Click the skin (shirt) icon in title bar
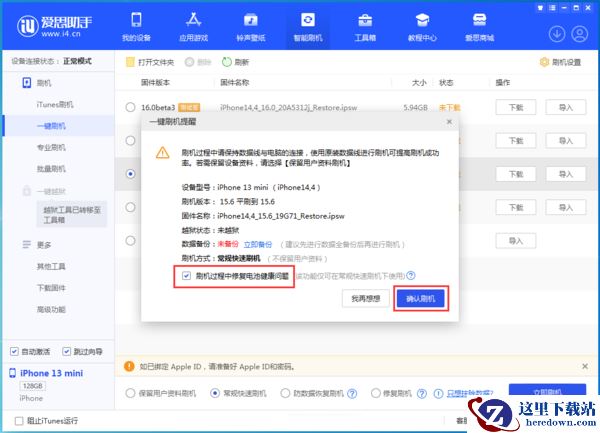Screen dimensions: 600x433 (x=540, y=8)
